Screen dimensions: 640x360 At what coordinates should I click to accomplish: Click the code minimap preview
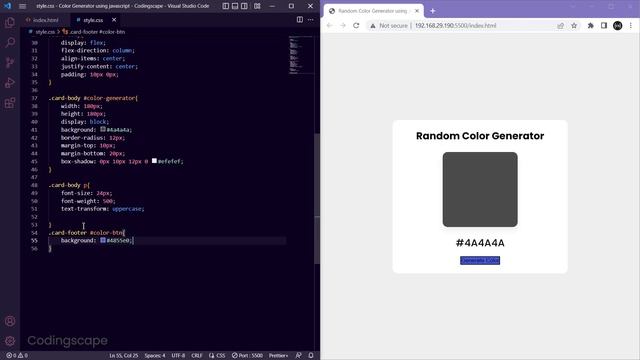tap(301, 55)
